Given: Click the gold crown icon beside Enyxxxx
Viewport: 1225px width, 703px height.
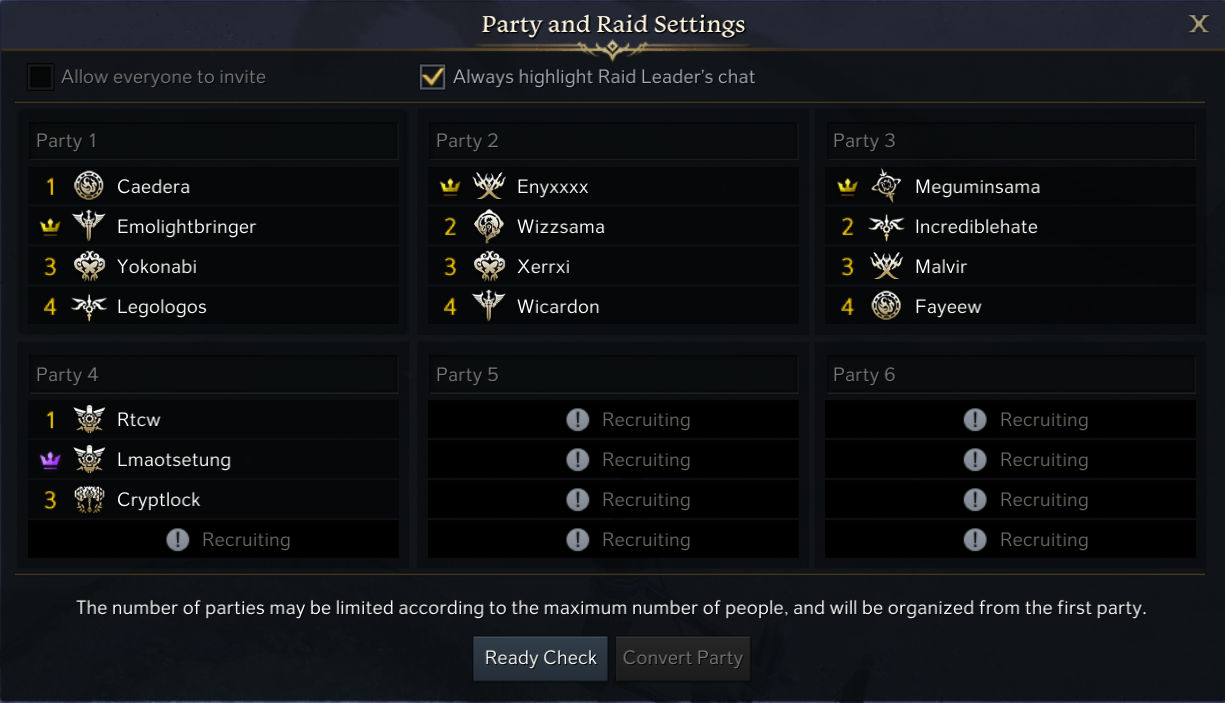Looking at the screenshot, I should pos(450,186).
